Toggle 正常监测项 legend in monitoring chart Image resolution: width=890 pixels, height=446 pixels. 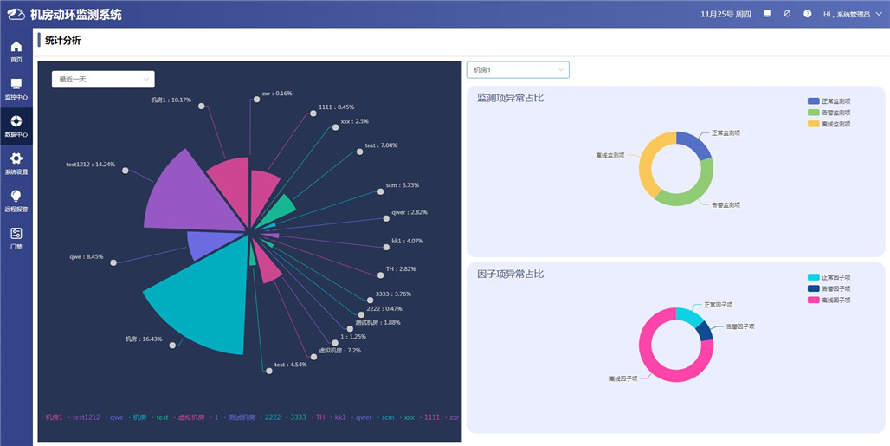coord(830,102)
